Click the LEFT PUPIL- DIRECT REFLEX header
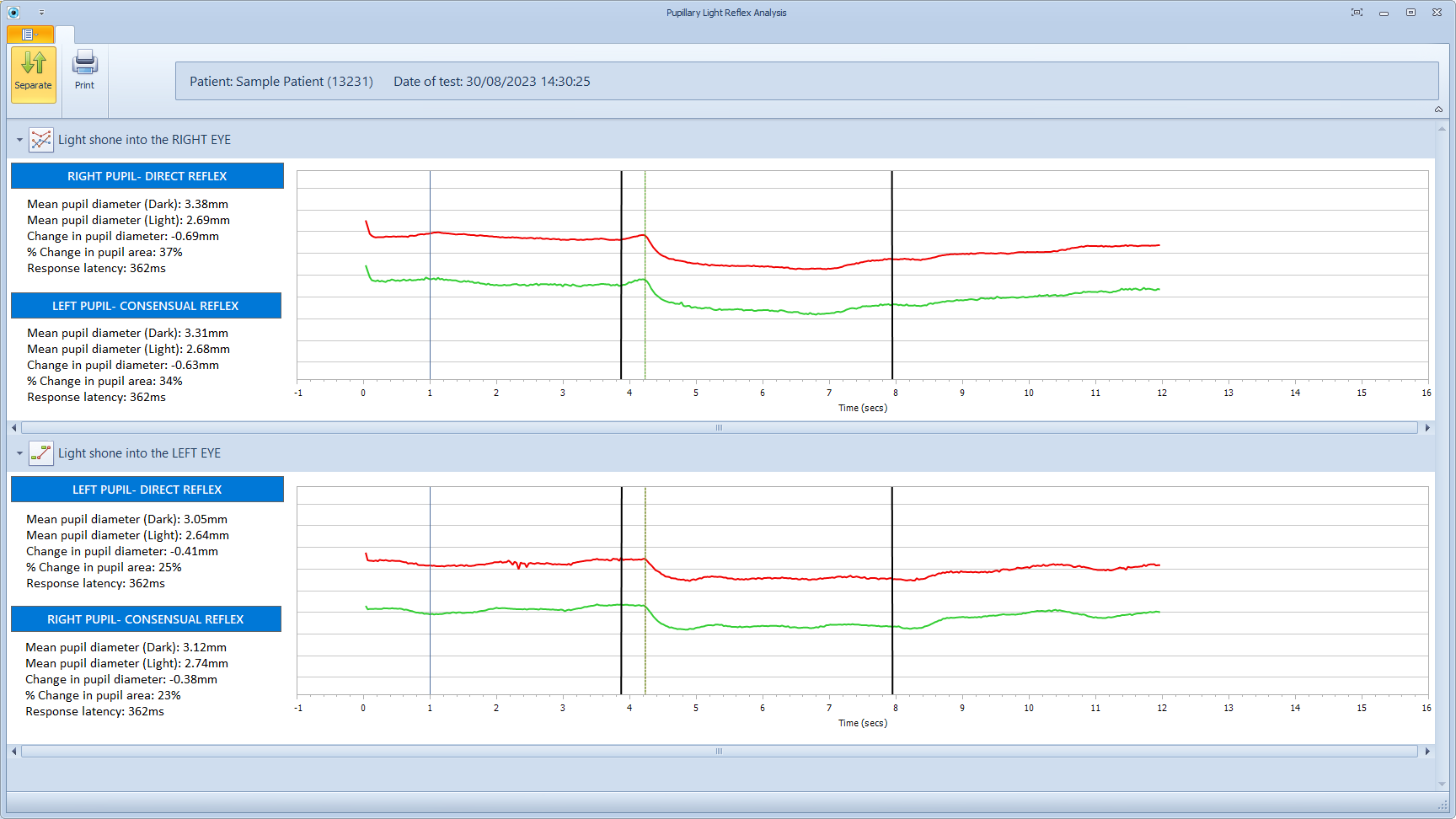The image size is (1456, 819). 147,490
